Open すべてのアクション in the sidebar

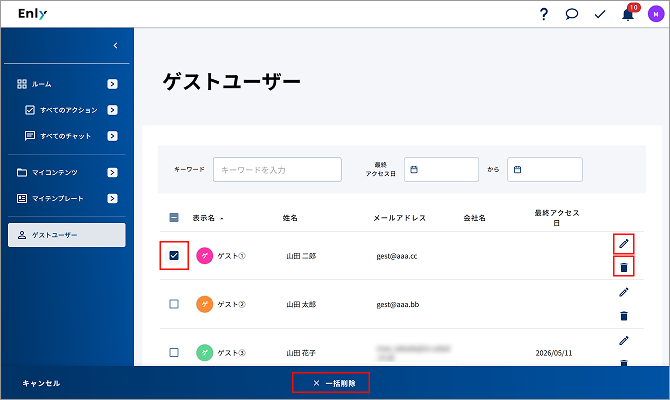coord(68,110)
